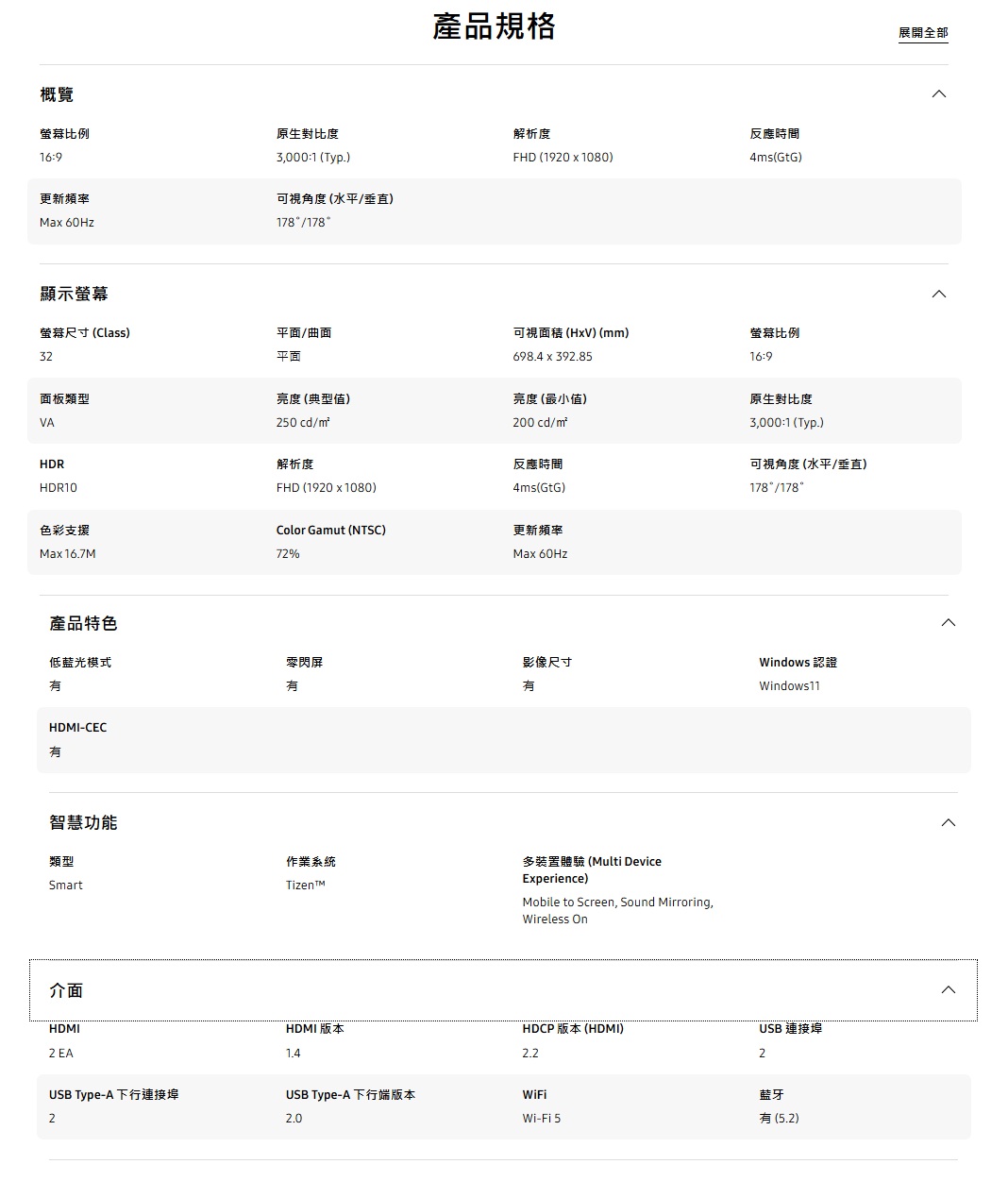Screen dimensions: 1008x1181
Task: Click the 顯示螢幕 section heading
Action: click(x=74, y=294)
